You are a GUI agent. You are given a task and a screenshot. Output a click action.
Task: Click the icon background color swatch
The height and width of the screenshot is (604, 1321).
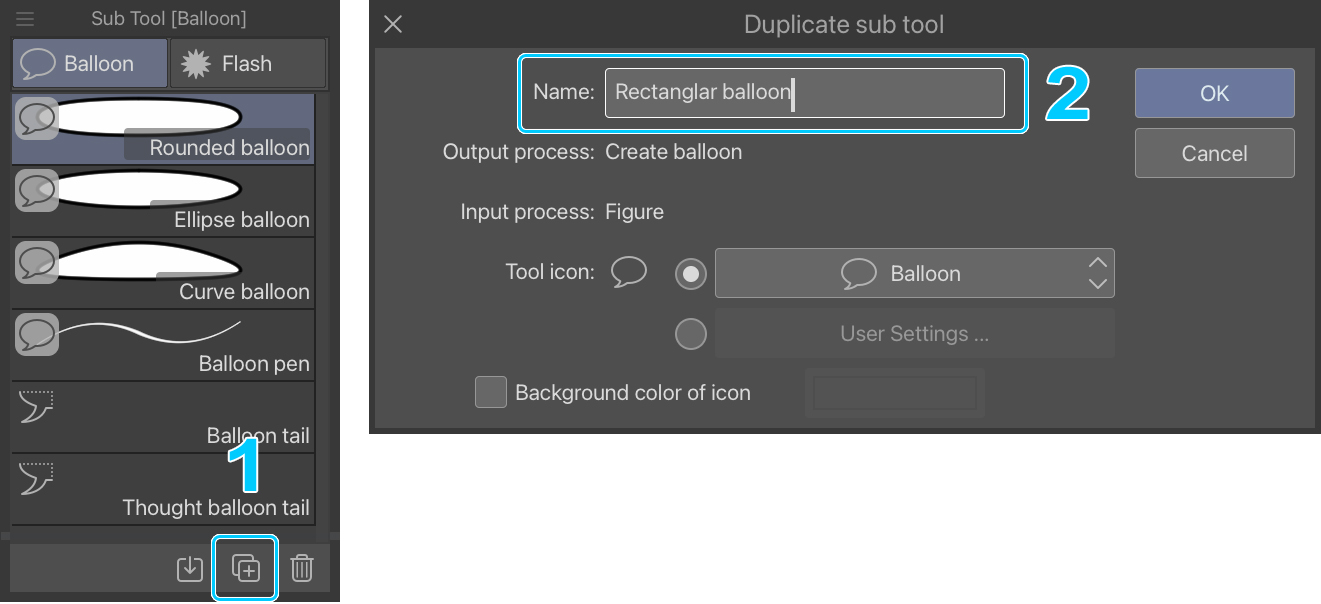(895, 393)
